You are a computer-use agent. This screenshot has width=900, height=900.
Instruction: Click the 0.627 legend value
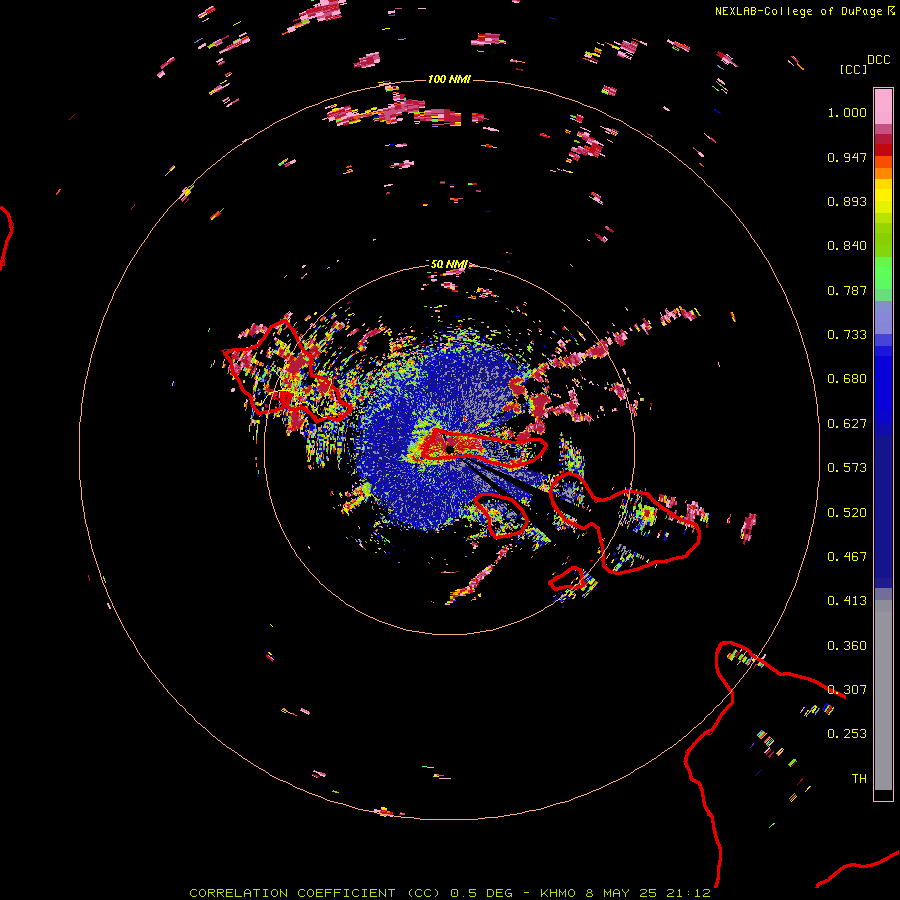847,424
